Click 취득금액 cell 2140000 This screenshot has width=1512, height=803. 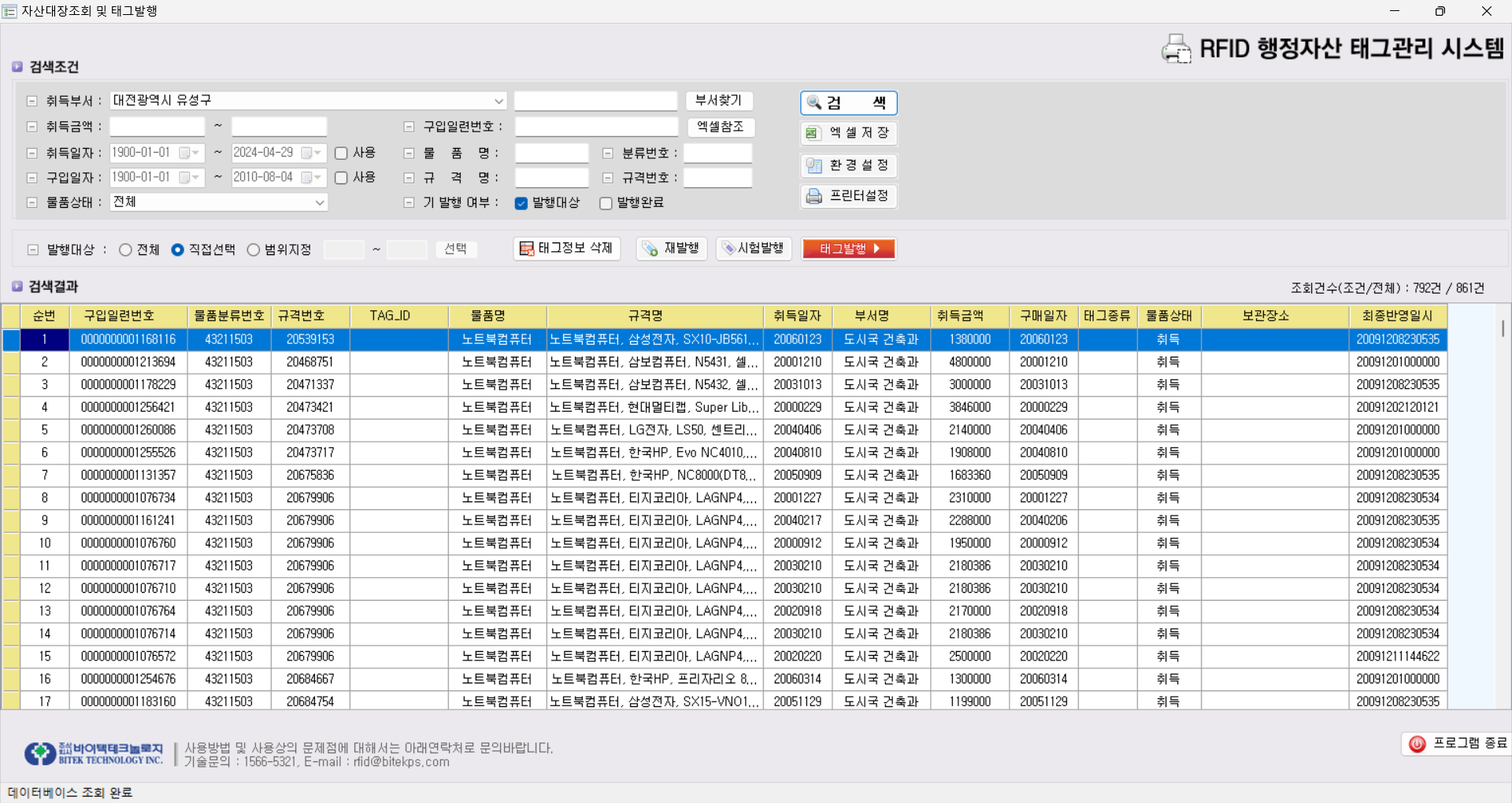[x=969, y=430]
